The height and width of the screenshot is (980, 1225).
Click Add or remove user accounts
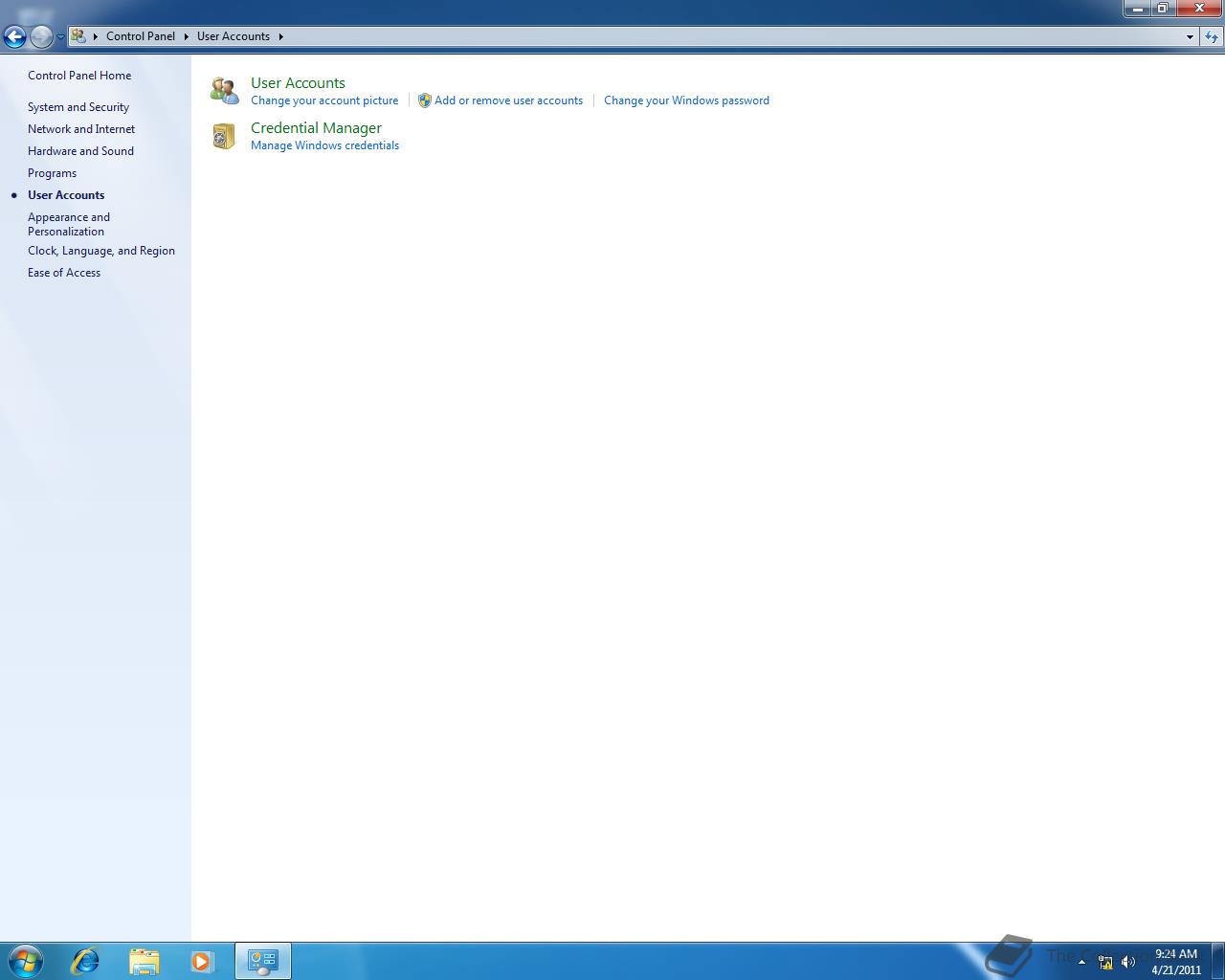(508, 100)
